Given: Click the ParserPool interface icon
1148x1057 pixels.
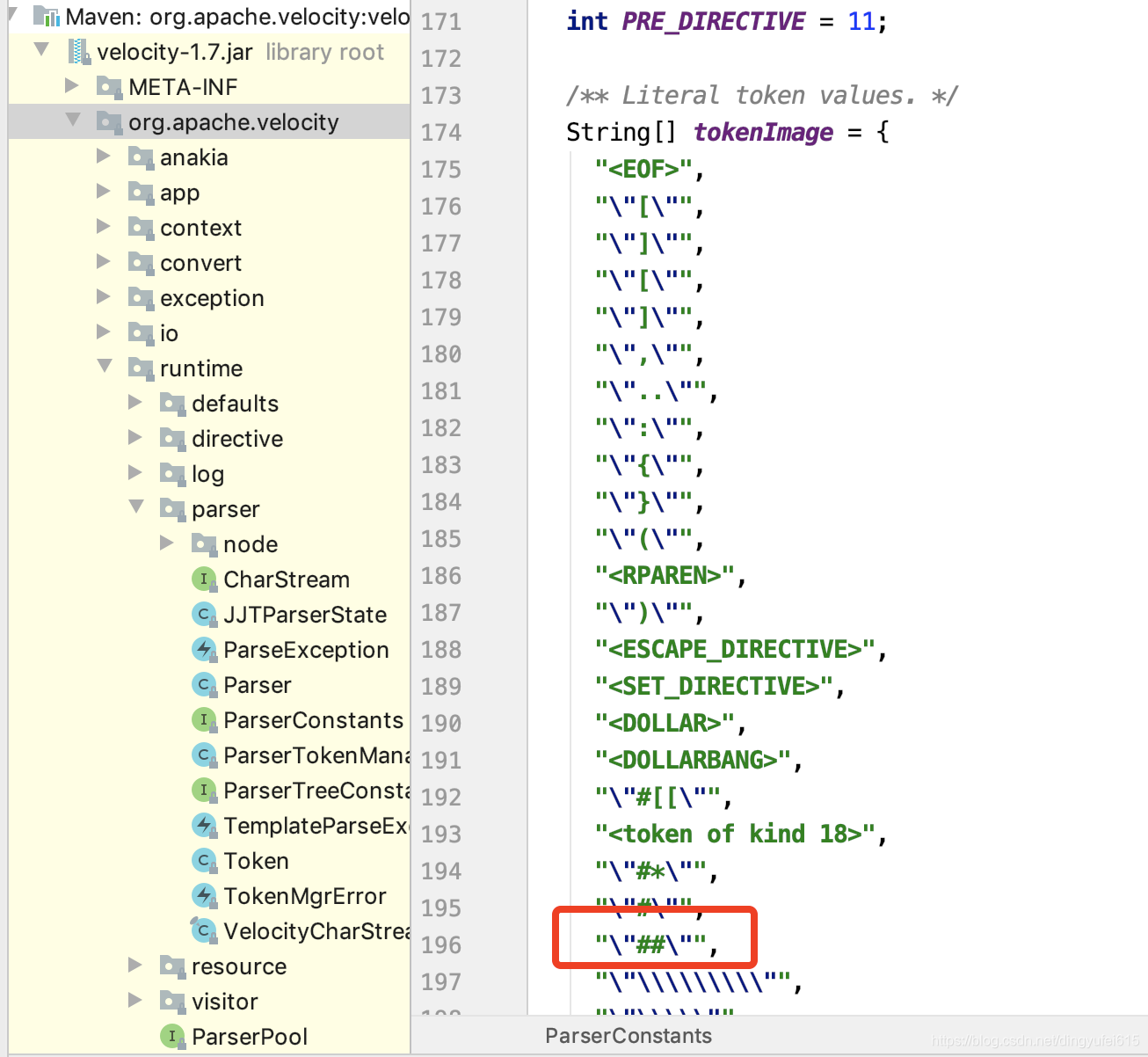Looking at the screenshot, I should click(x=172, y=1037).
